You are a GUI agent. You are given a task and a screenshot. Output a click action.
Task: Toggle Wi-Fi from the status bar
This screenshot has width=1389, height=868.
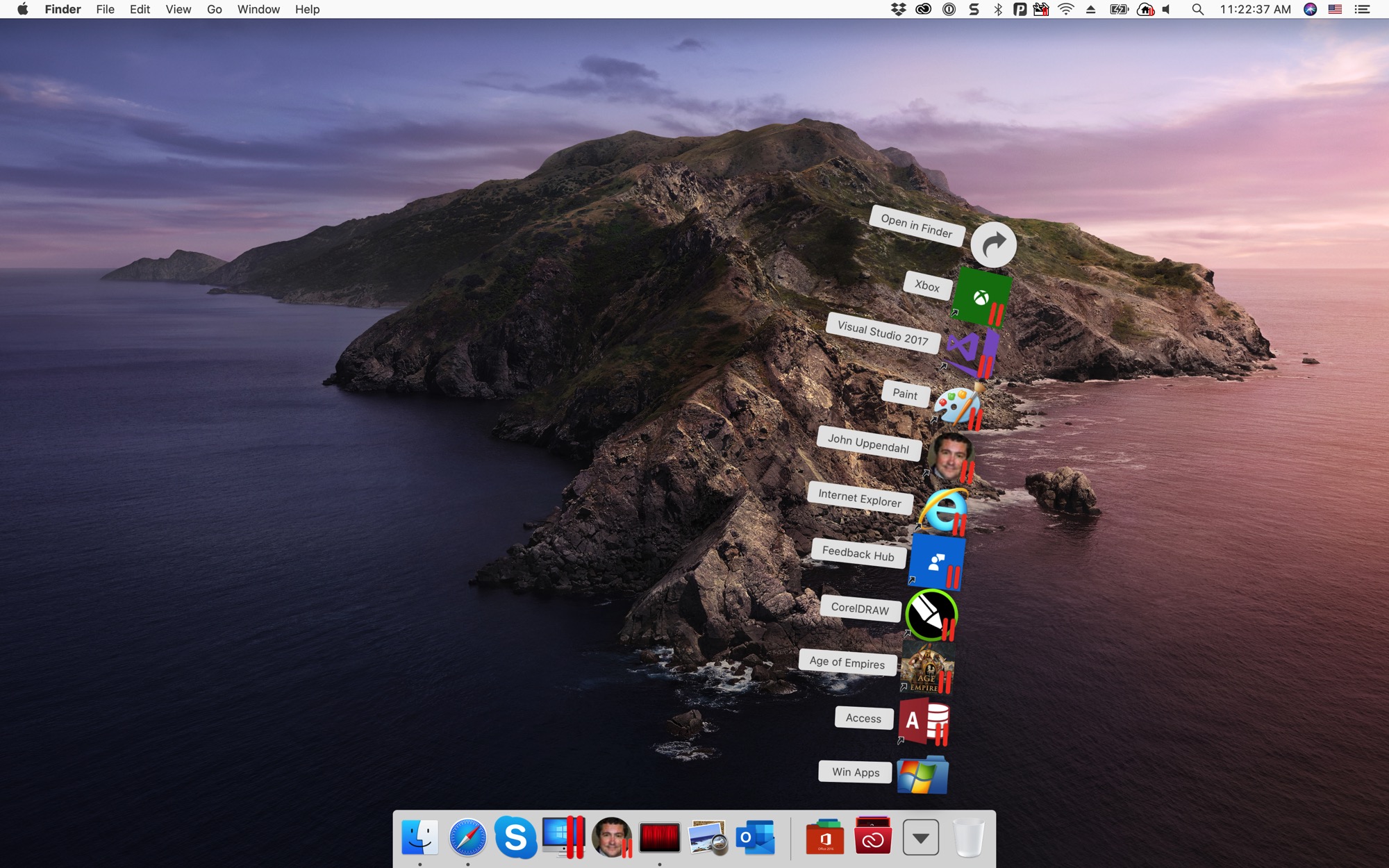point(1065,9)
